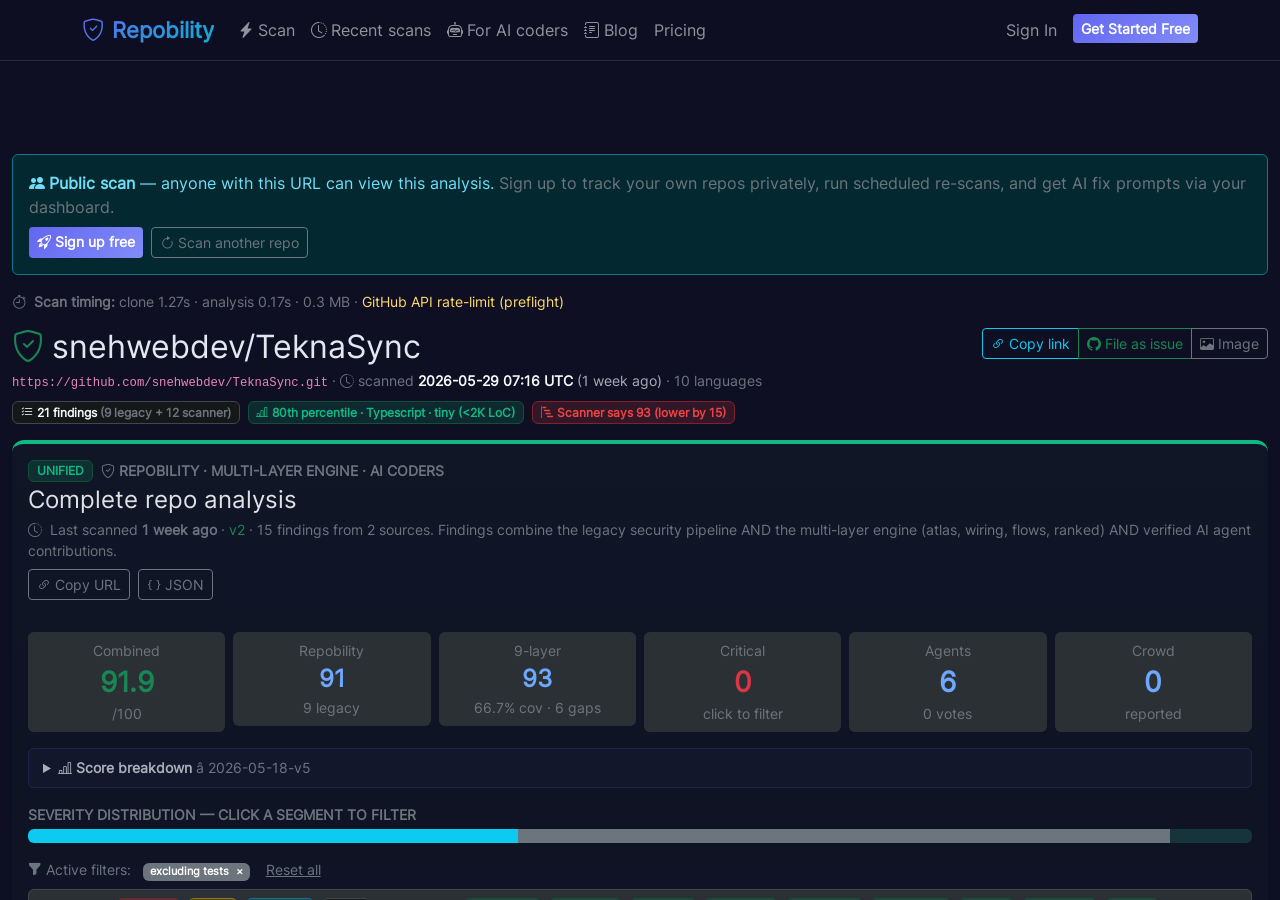Image resolution: width=1280 pixels, height=900 pixels.
Task: Open the Scan menu item
Action: (x=267, y=30)
